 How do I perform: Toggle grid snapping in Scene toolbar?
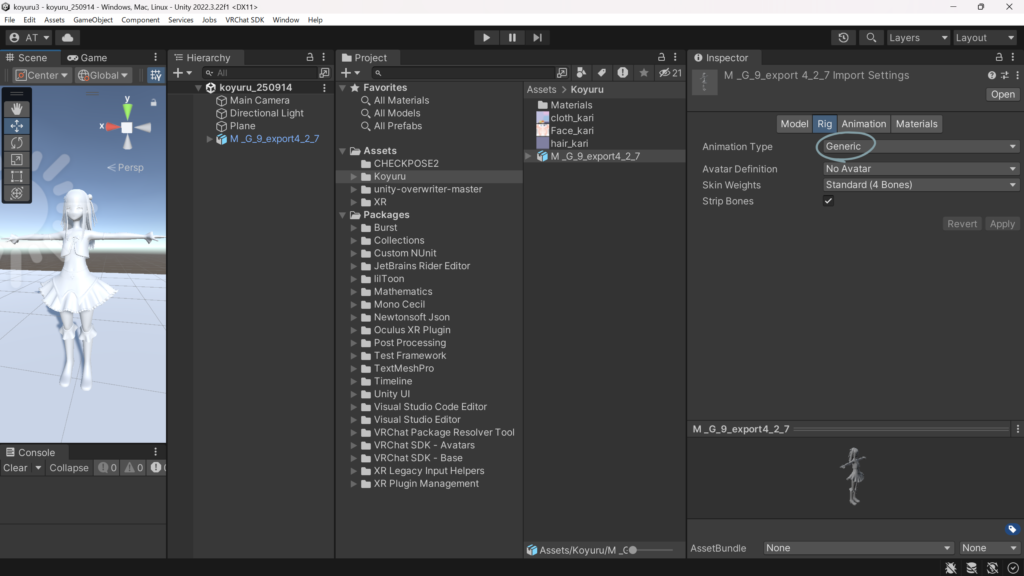(156, 75)
